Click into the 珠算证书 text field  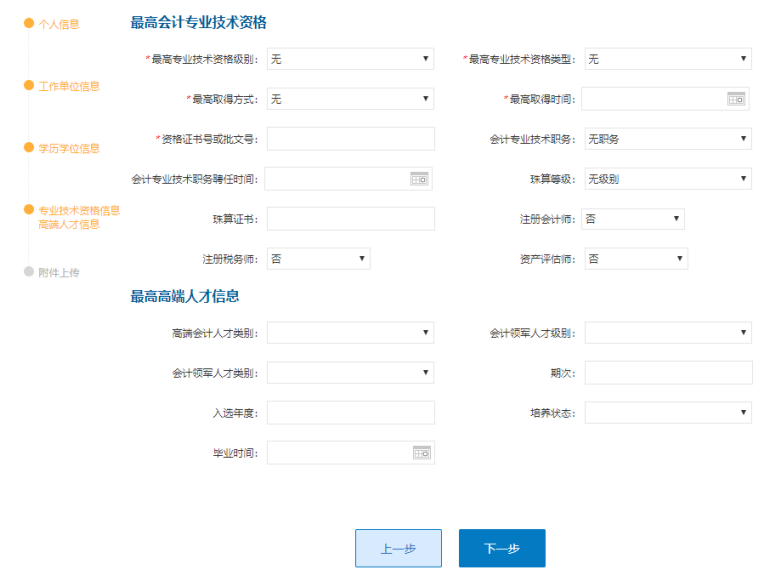[x=350, y=219]
